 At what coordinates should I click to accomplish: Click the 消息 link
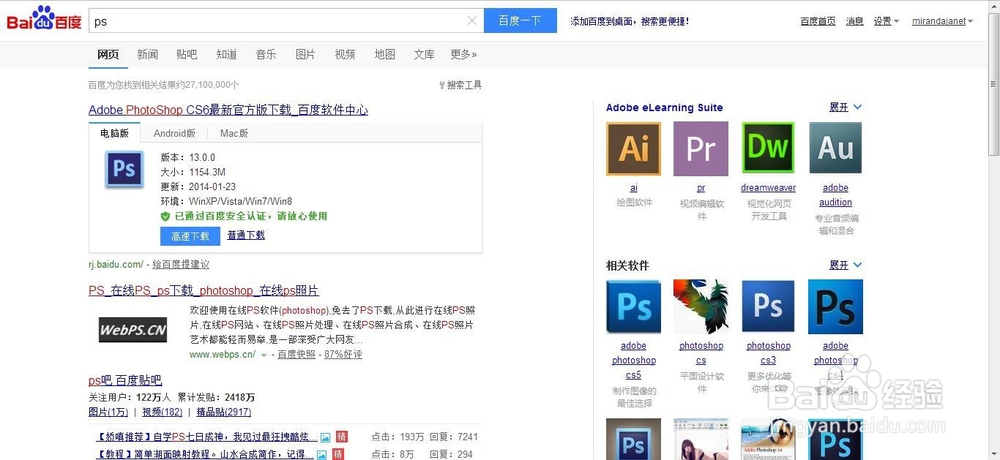pyautogui.click(x=855, y=21)
